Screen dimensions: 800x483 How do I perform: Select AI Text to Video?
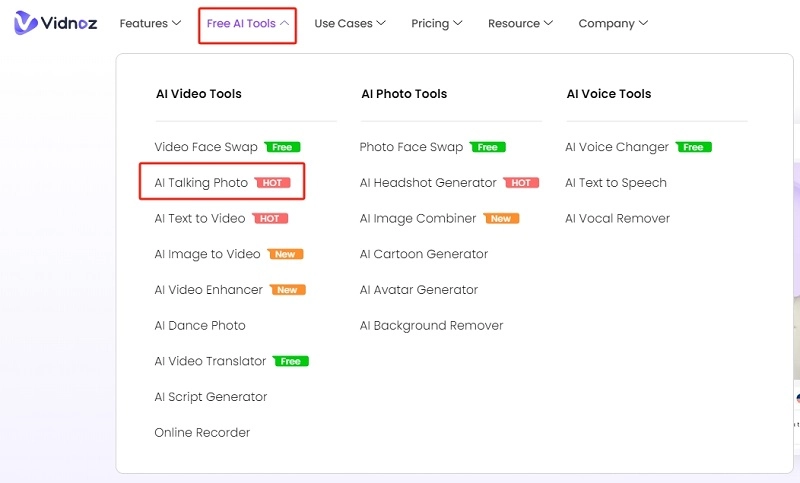click(x=200, y=219)
